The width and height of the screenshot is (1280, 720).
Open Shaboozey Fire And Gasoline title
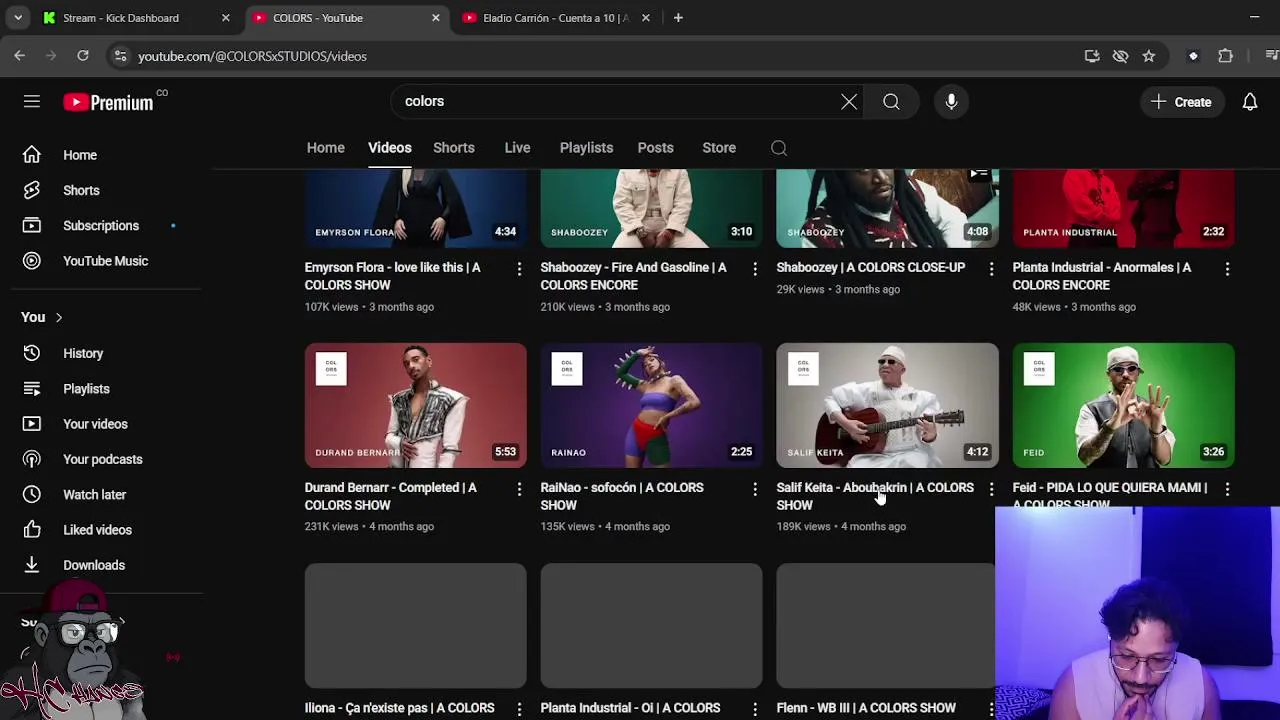[633, 276]
